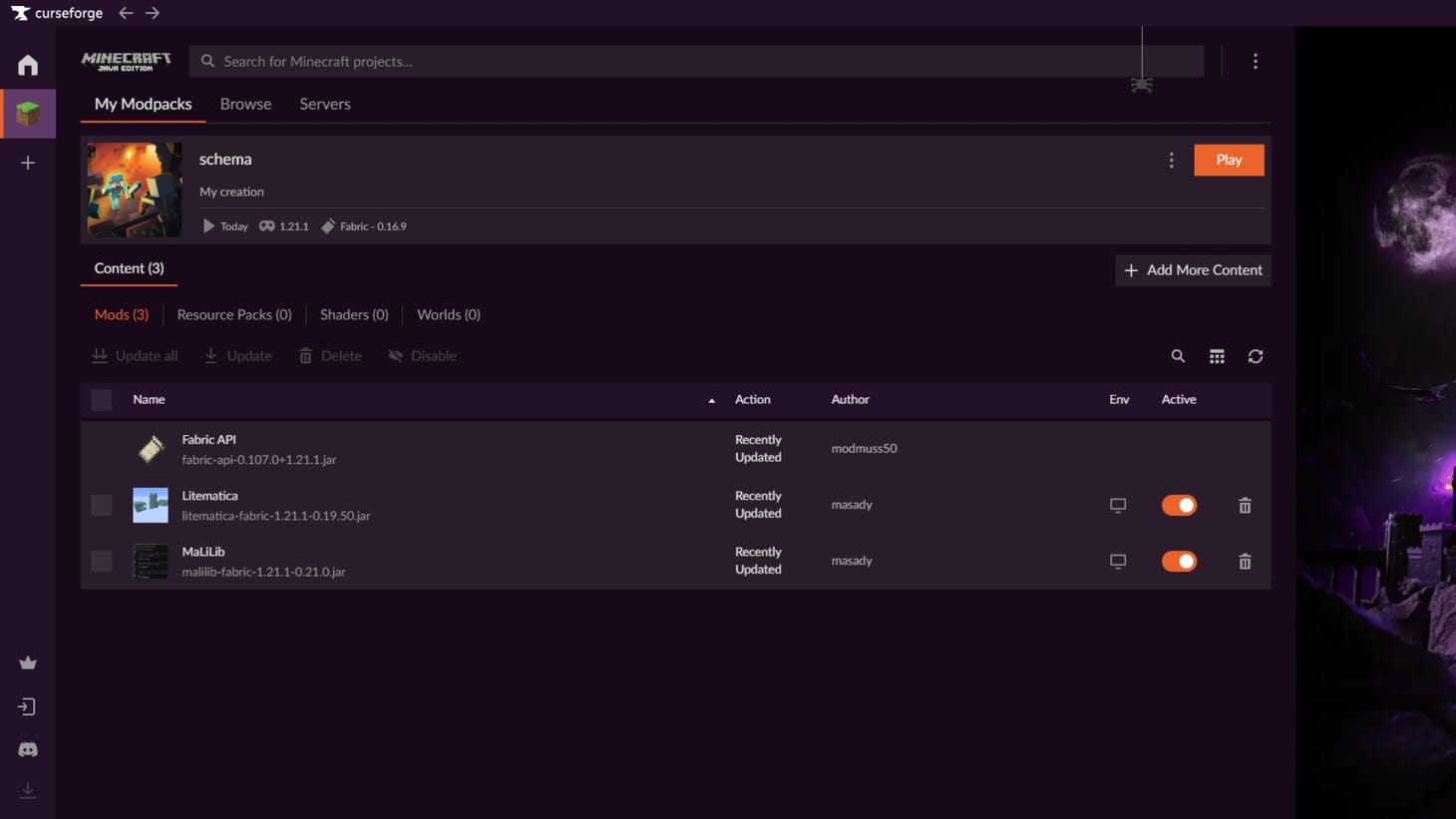Image resolution: width=1456 pixels, height=819 pixels.
Task: Tick the select-all checkbox in header
Action: point(102,400)
